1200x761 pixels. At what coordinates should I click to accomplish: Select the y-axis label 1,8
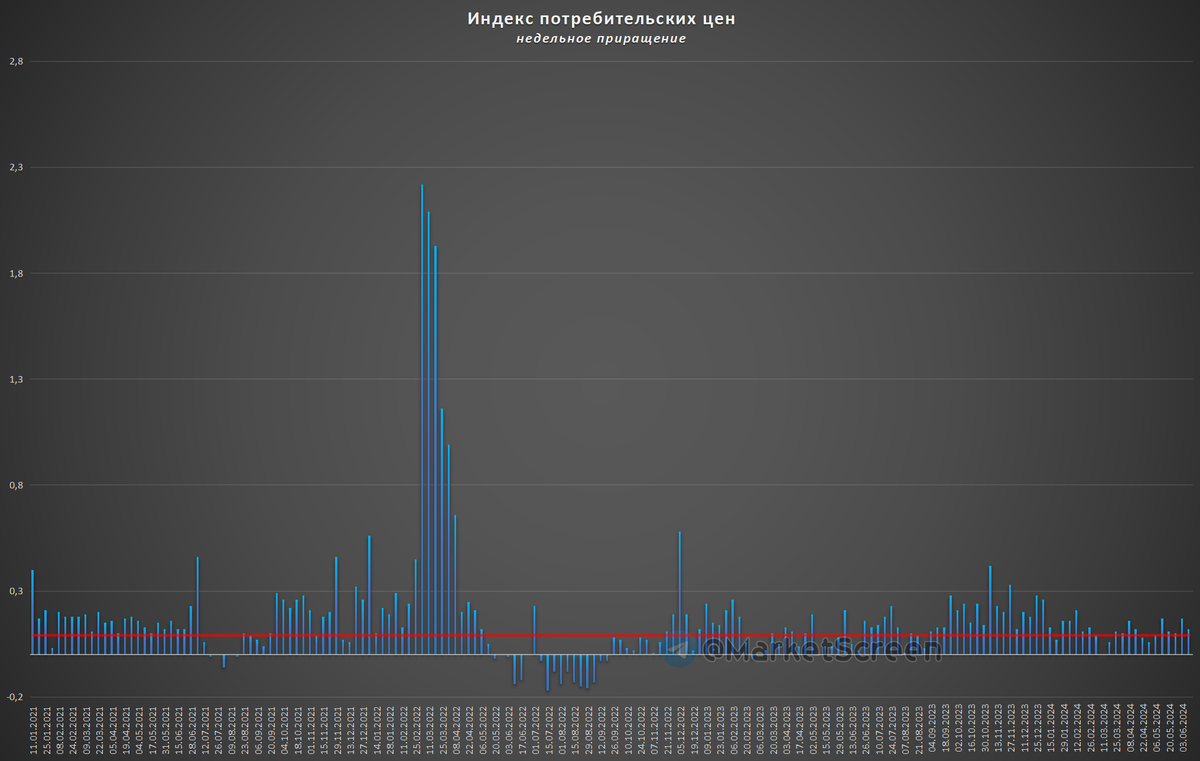point(16,274)
